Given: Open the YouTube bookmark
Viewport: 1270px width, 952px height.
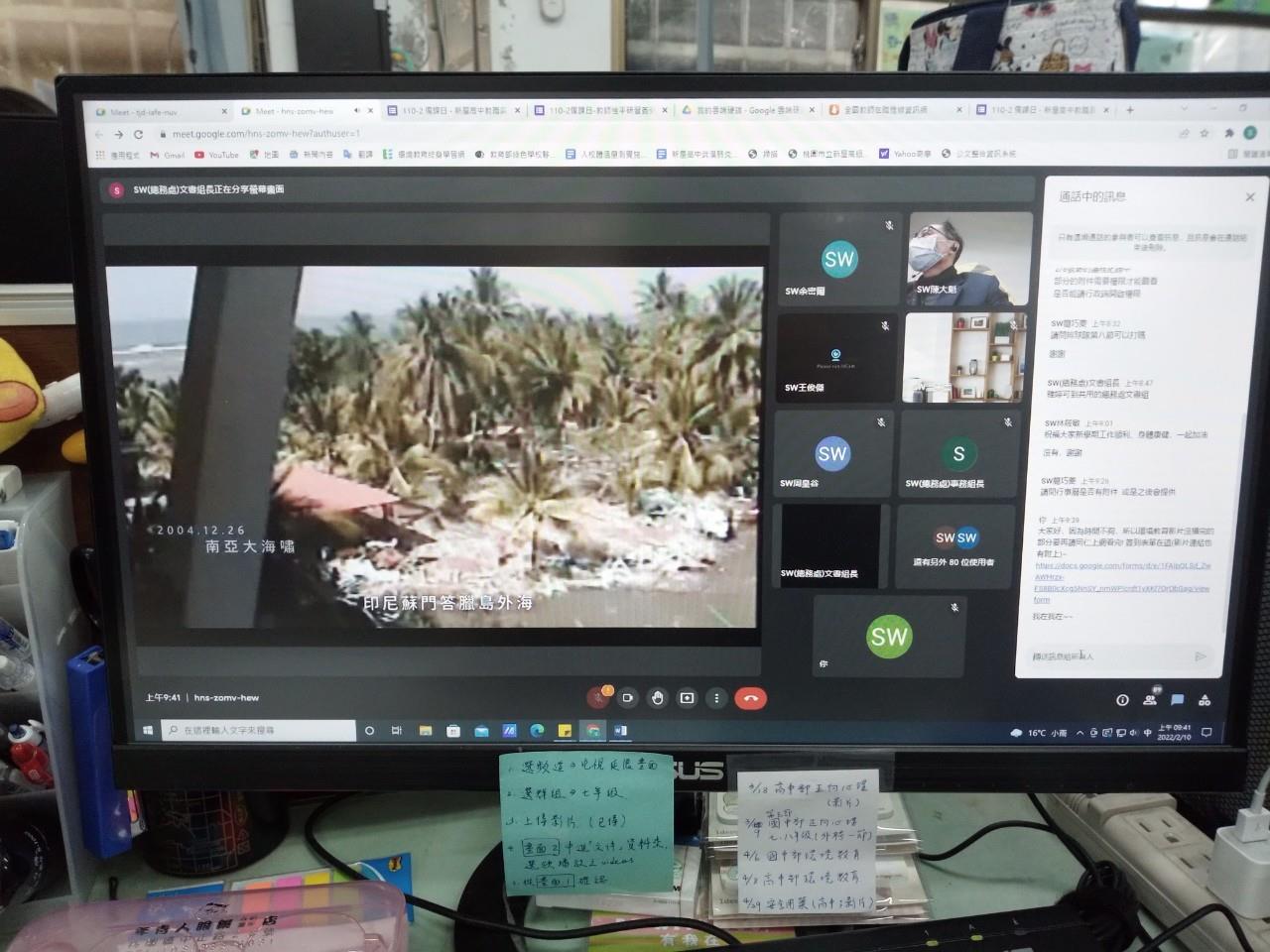Looking at the screenshot, I should 217,155.
